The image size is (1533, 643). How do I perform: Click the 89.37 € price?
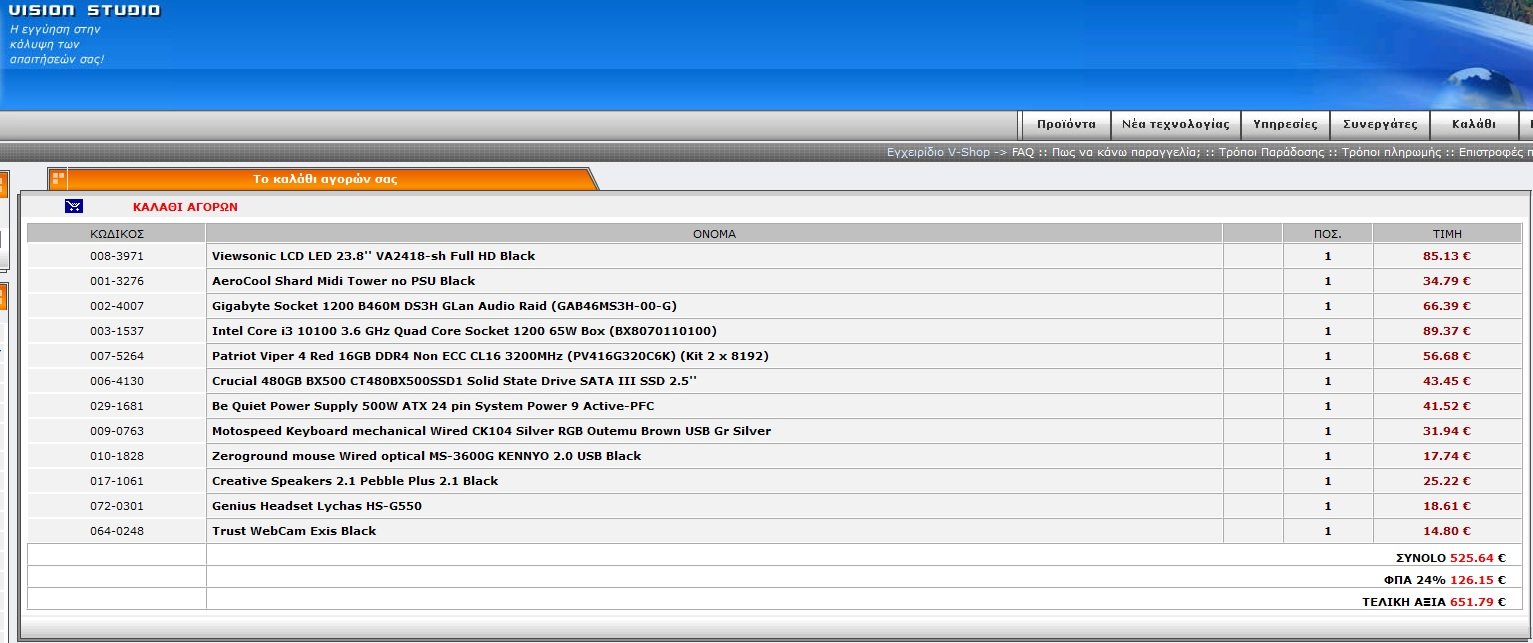pos(1447,331)
